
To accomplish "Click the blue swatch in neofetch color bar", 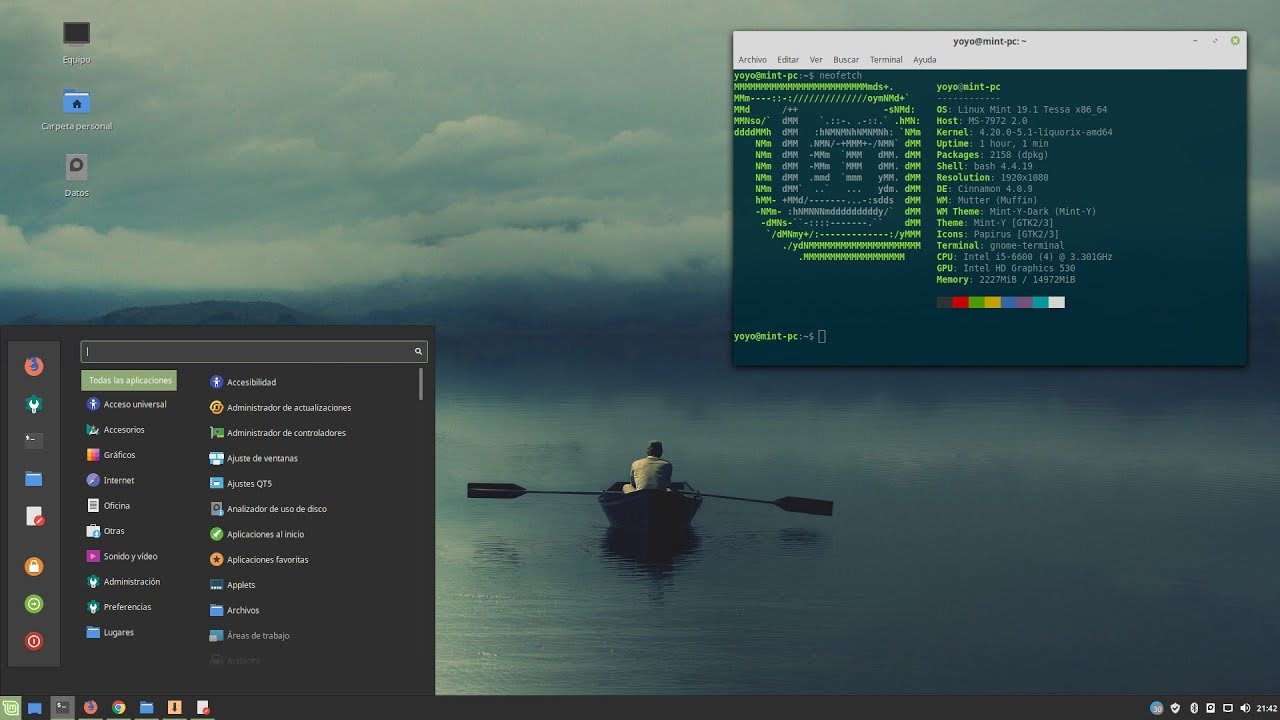I will tap(1009, 302).
